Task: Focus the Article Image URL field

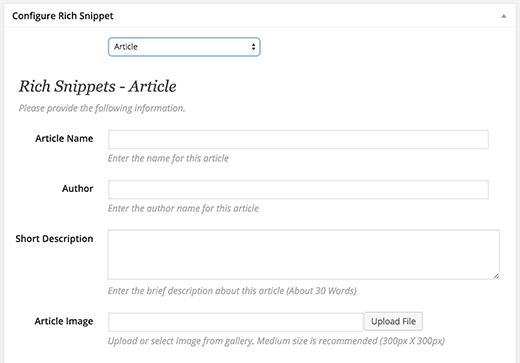Action: coord(236,322)
